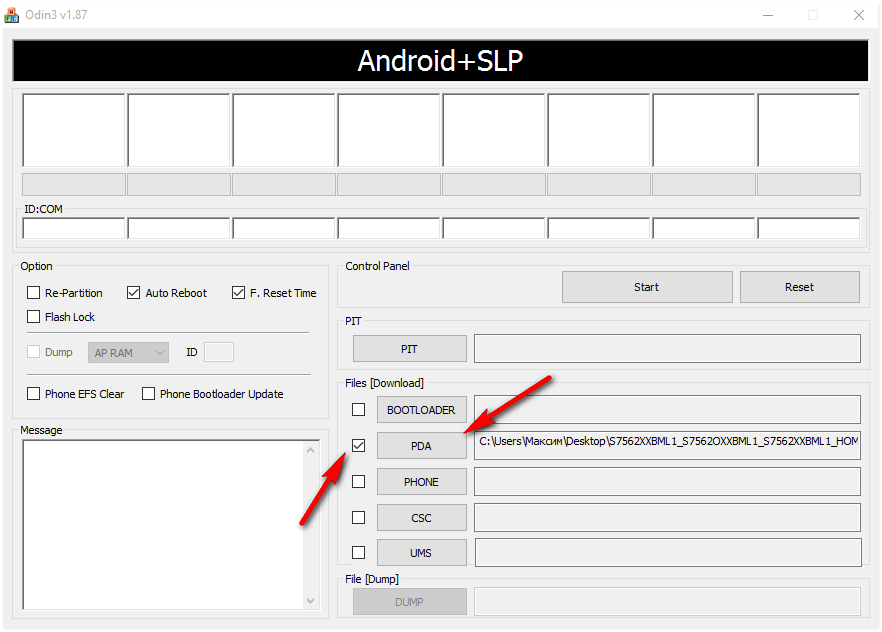The height and width of the screenshot is (632, 882).
Task: Click the BOOTLOADER file button
Action: tap(421, 410)
